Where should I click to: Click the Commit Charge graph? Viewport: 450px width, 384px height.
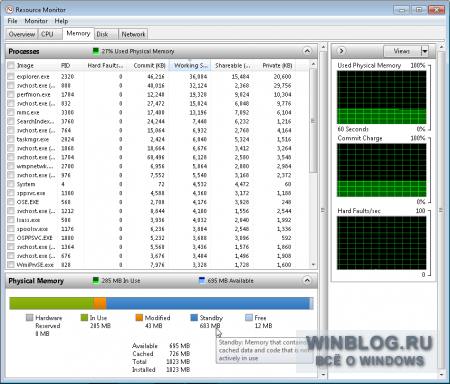382,170
